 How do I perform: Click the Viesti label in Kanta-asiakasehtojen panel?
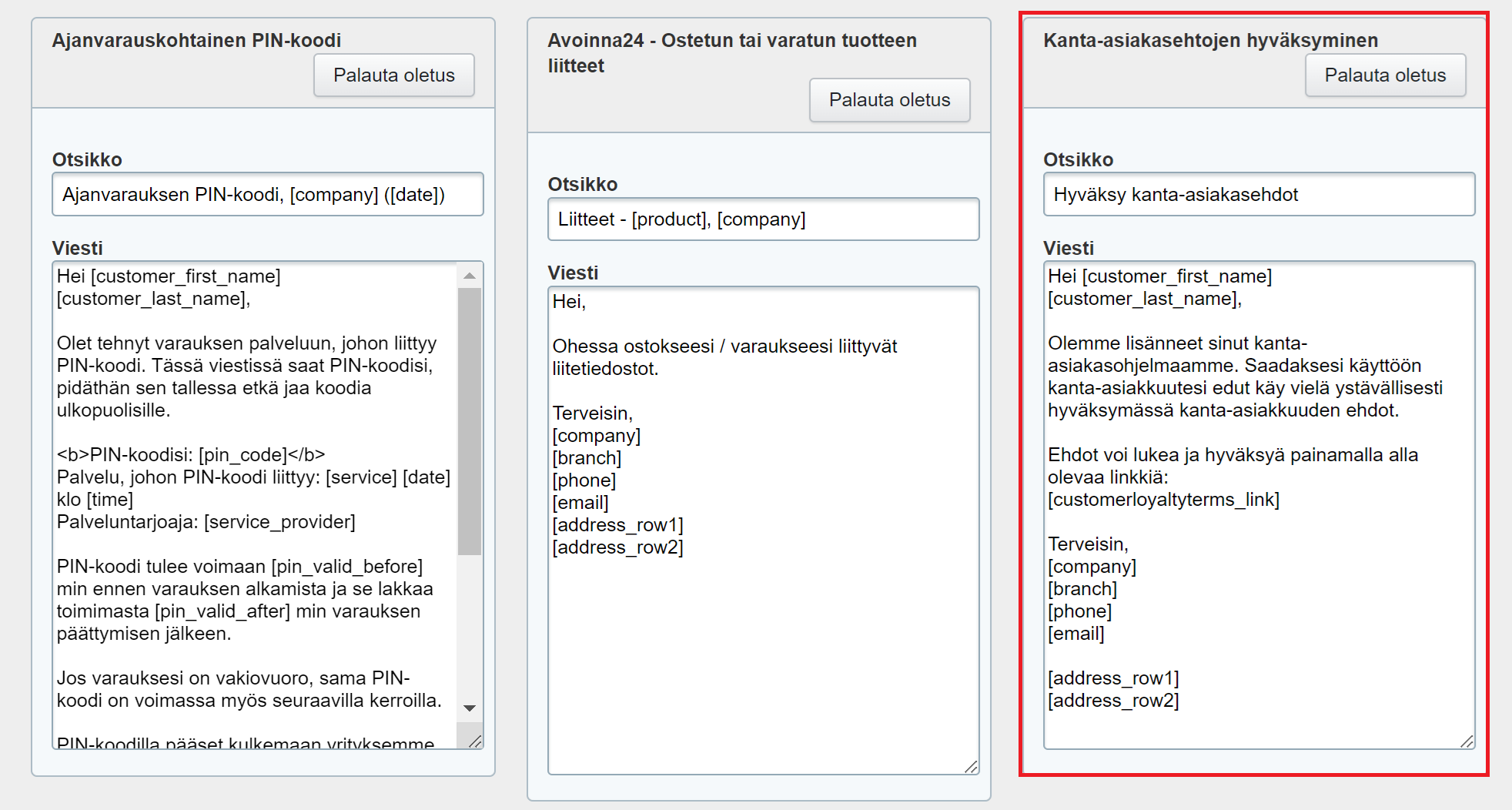[x=1068, y=248]
